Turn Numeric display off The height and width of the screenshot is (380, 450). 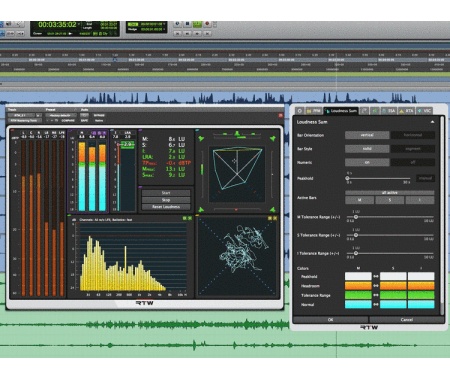click(413, 162)
